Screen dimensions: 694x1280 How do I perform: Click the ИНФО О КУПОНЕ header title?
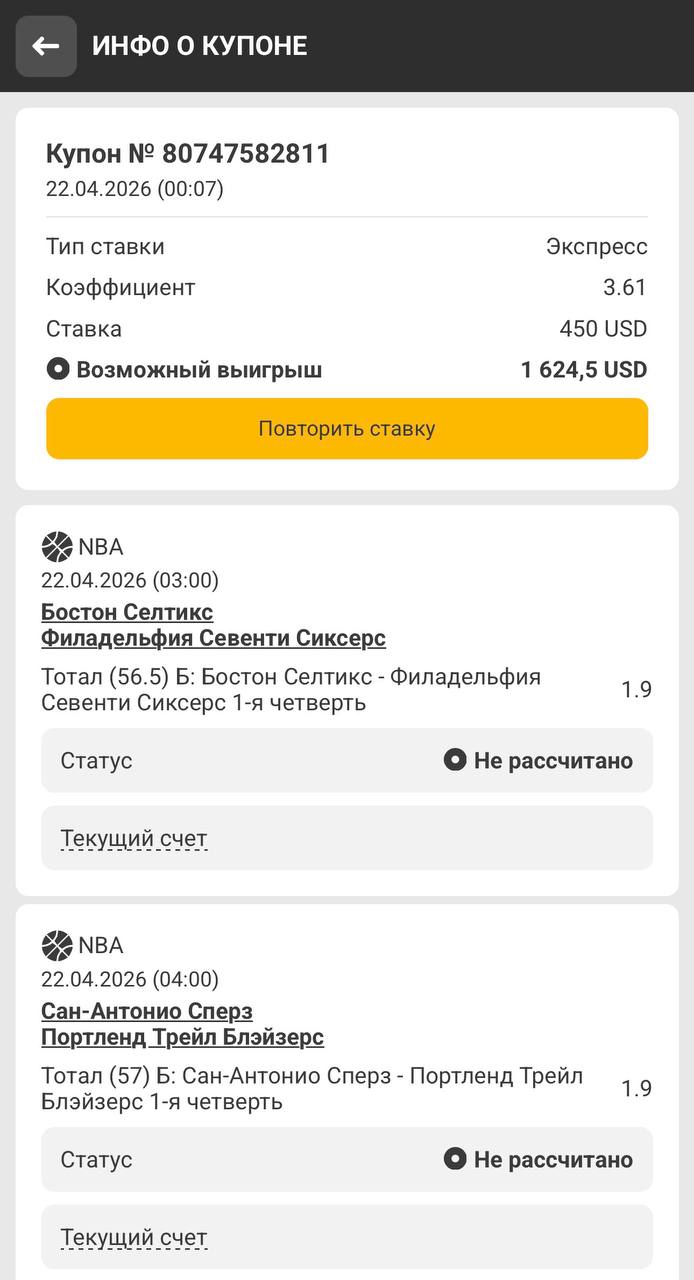(200, 46)
